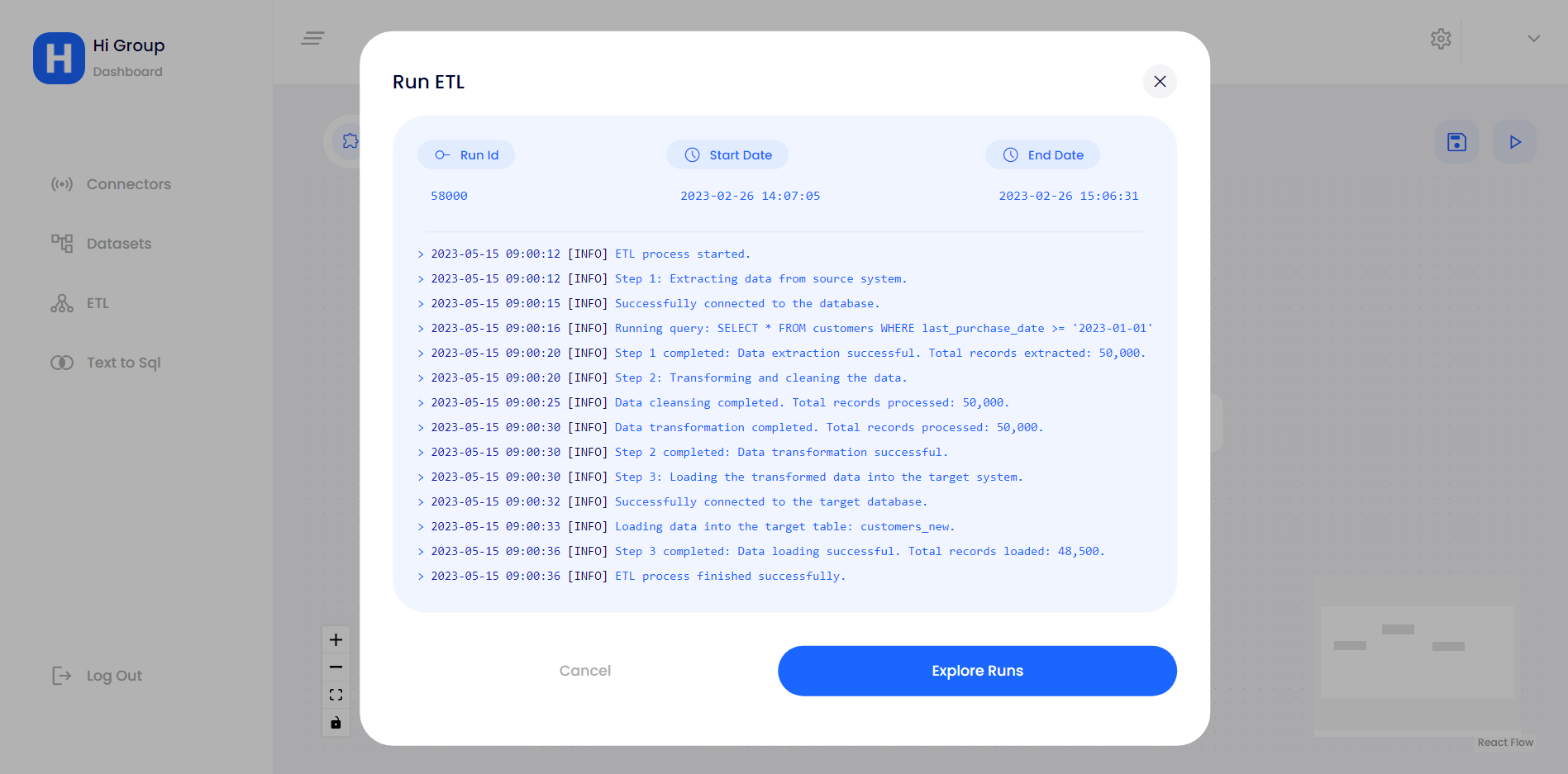1568x774 pixels.
Task: Expand the 'Step 3 completed' log chevron
Action: 421,552
